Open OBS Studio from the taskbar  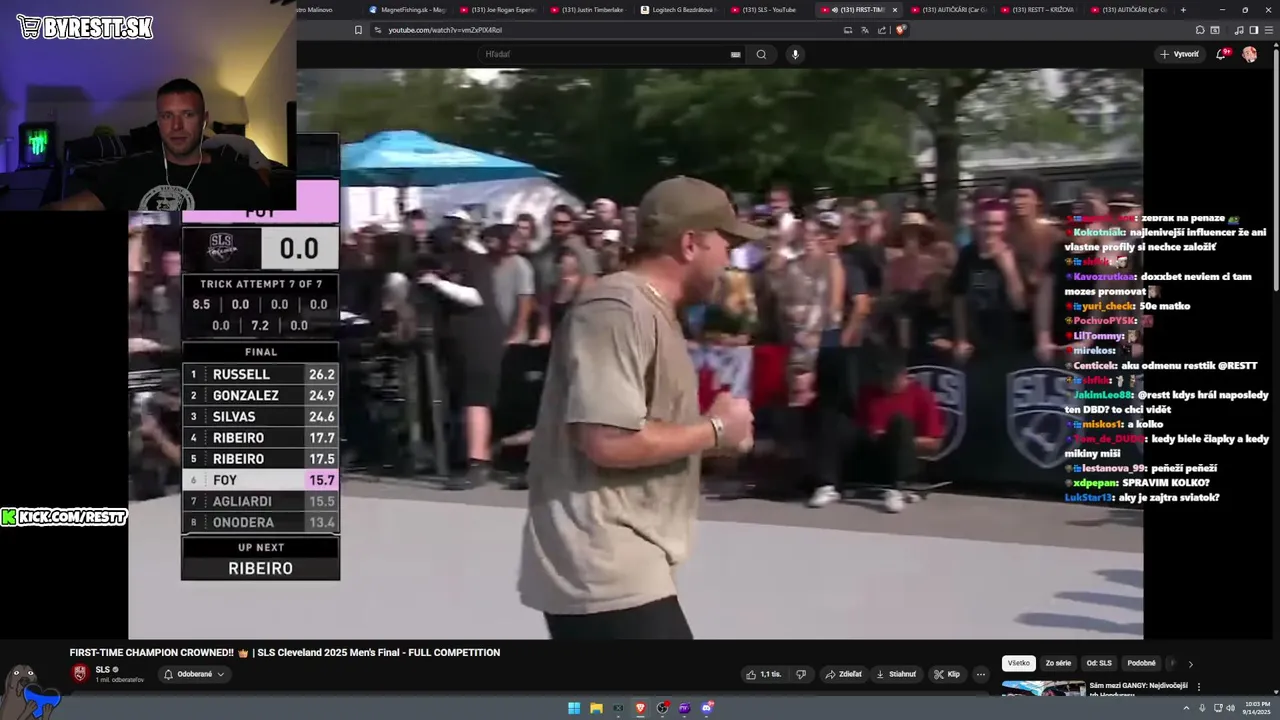click(663, 708)
